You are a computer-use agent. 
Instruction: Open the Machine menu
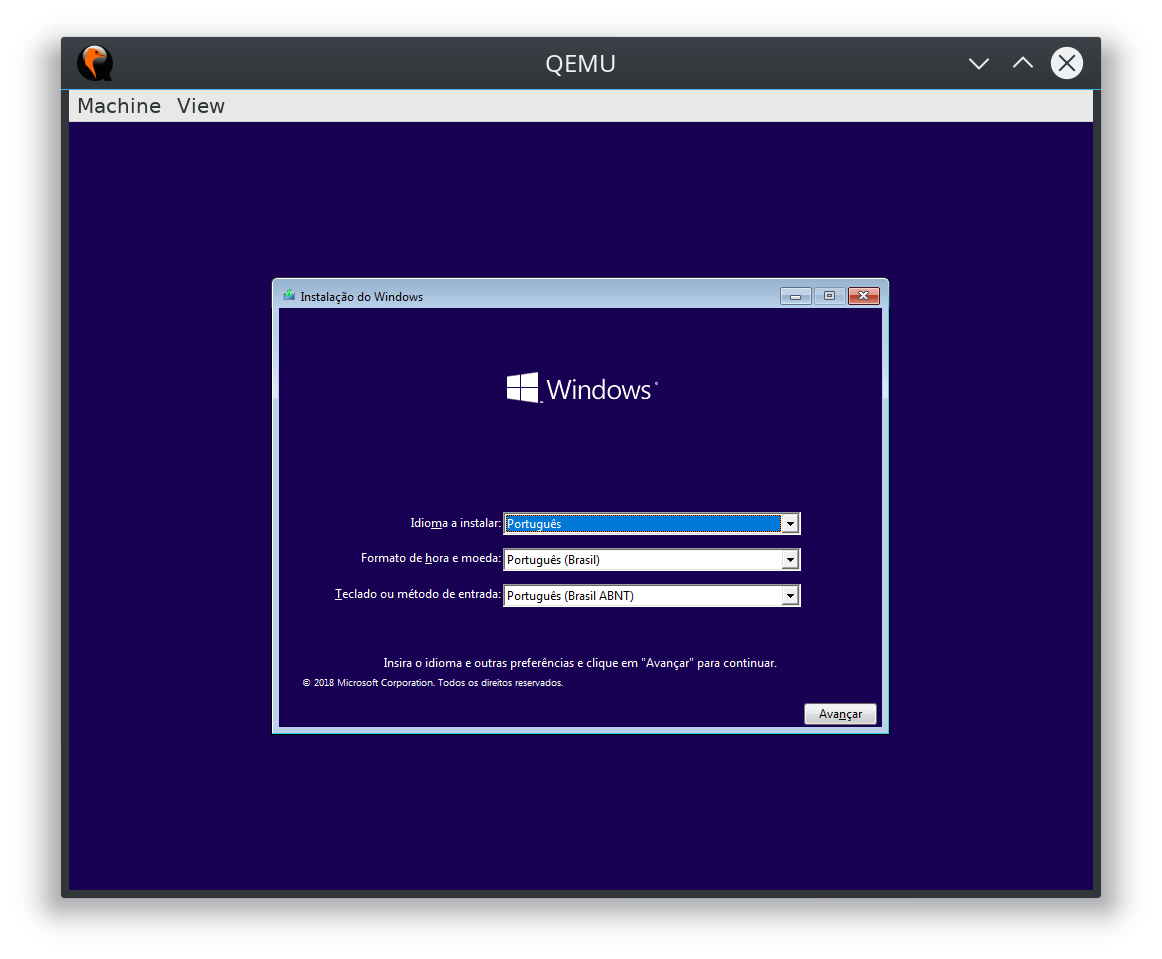pyautogui.click(x=119, y=105)
